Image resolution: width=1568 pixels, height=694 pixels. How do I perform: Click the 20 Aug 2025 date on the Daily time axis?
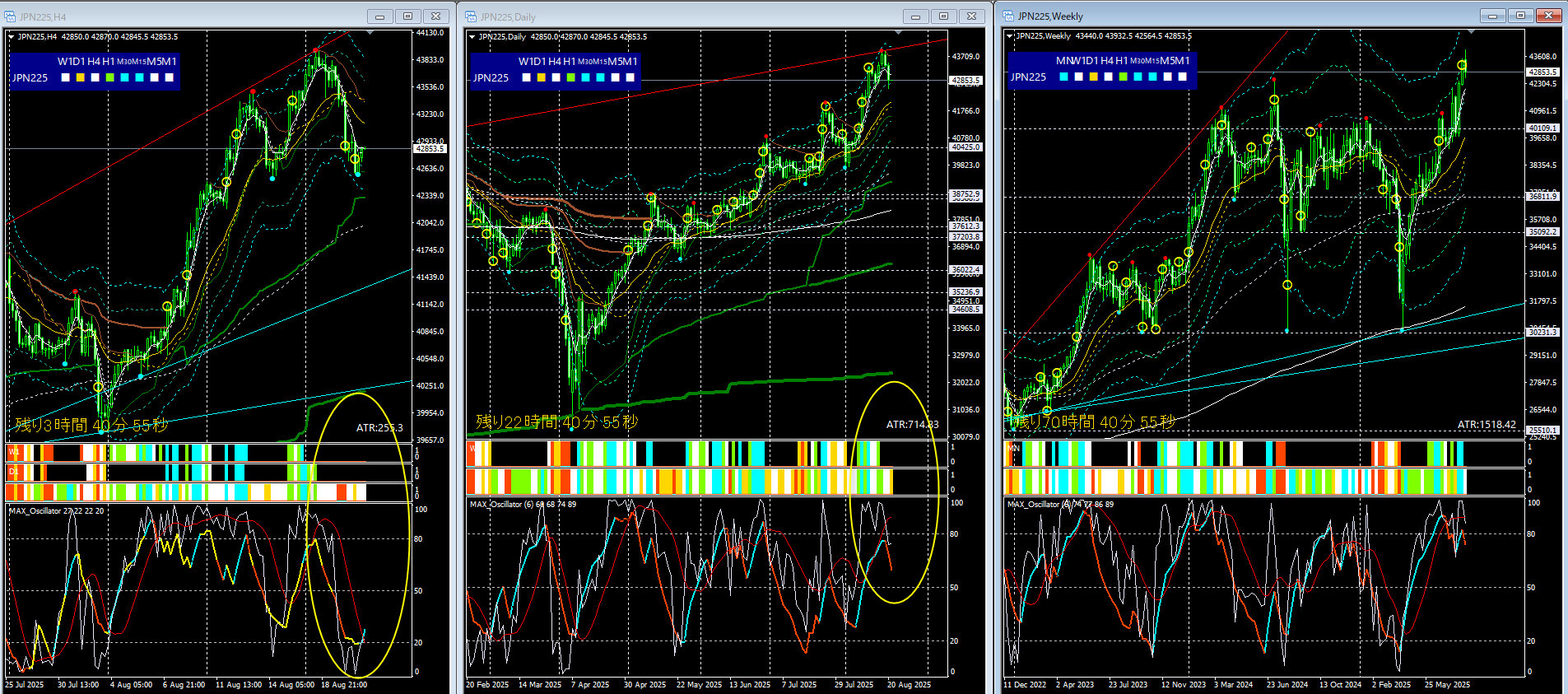[909, 685]
